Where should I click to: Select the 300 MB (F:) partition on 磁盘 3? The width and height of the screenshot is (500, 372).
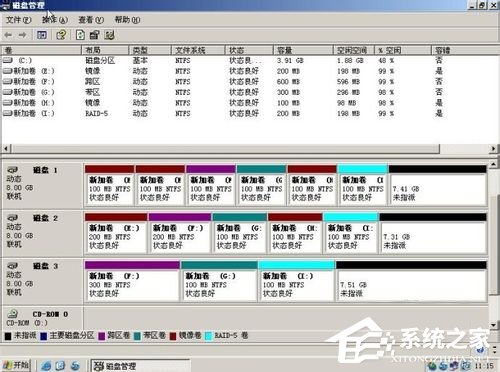132,281
